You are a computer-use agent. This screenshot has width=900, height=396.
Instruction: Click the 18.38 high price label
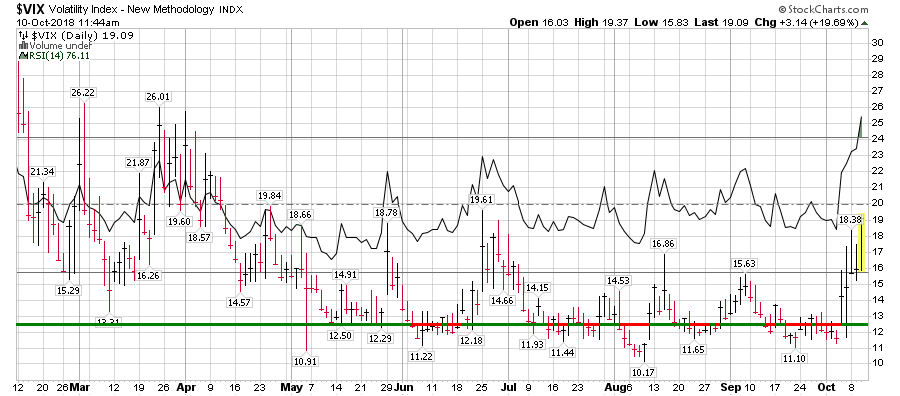[x=851, y=219]
